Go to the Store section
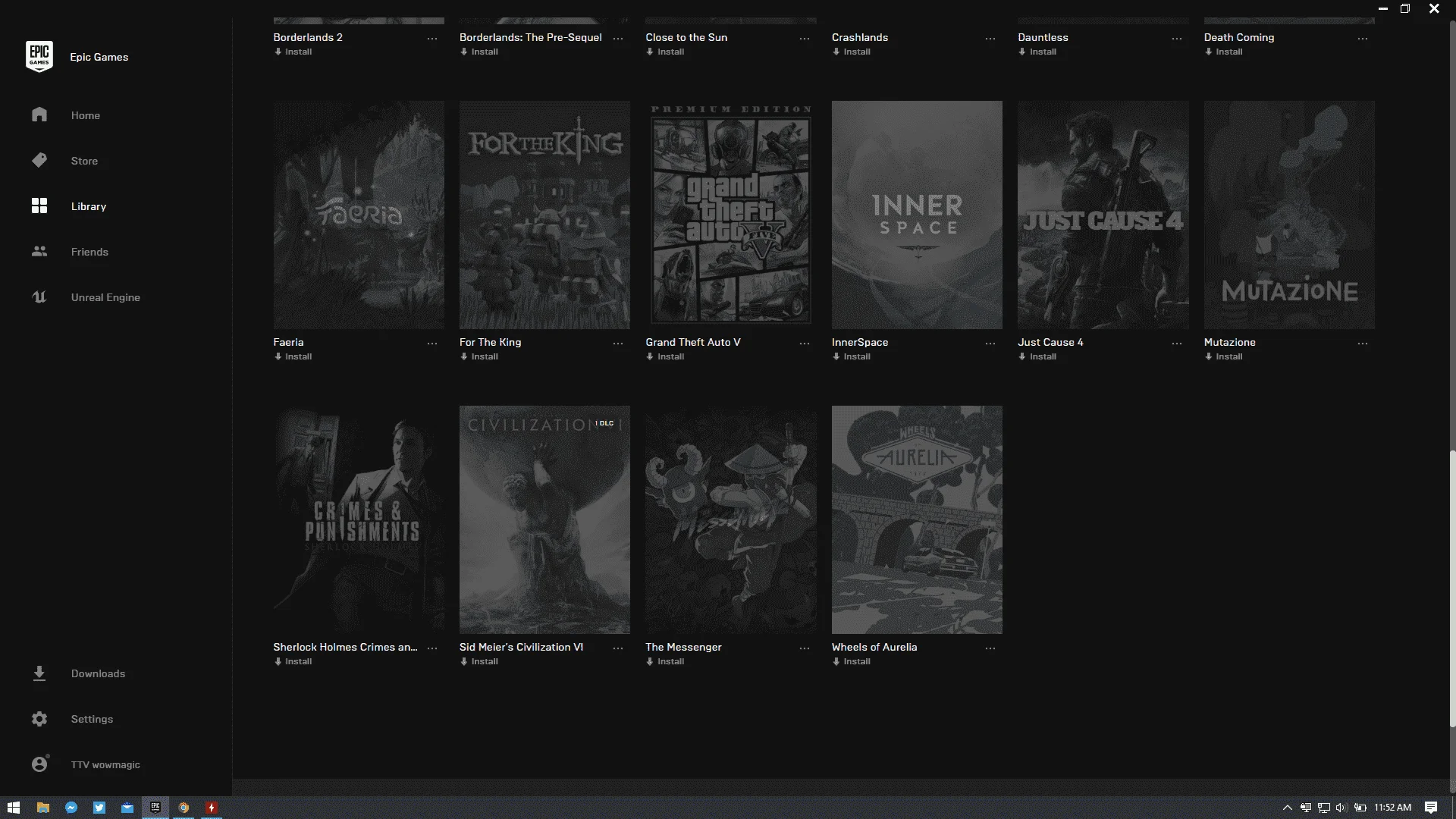 click(84, 161)
